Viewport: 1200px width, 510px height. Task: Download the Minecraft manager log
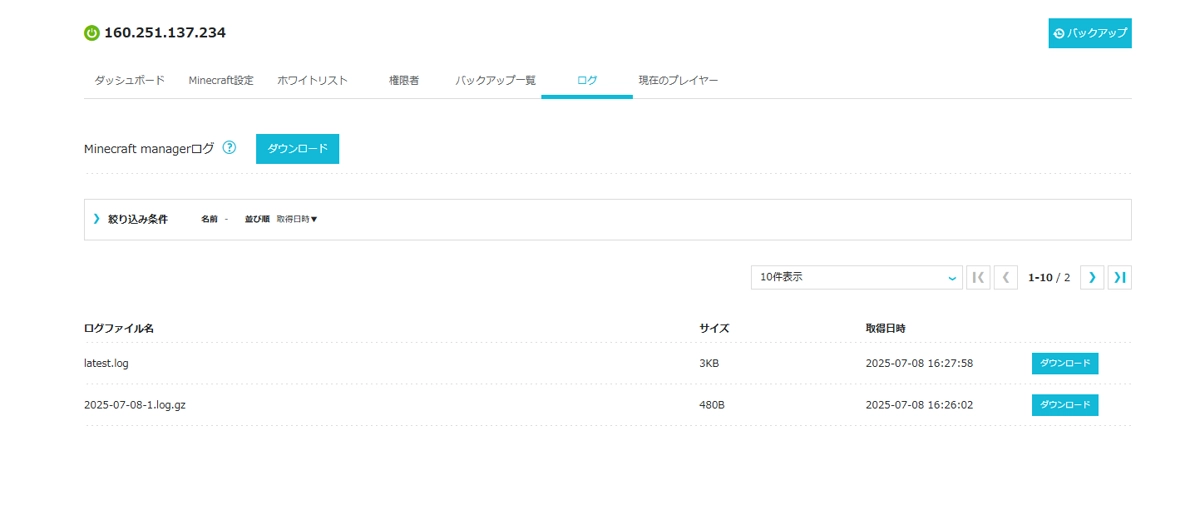point(297,149)
